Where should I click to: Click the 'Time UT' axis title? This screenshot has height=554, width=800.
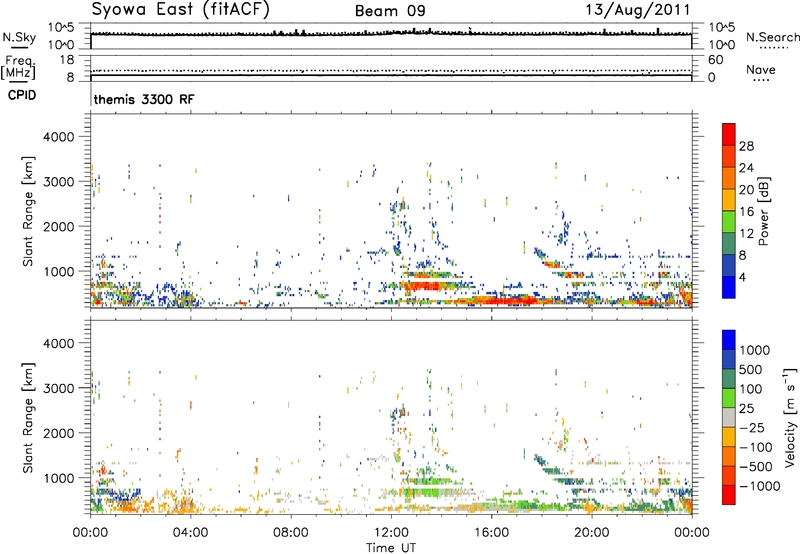[391, 548]
